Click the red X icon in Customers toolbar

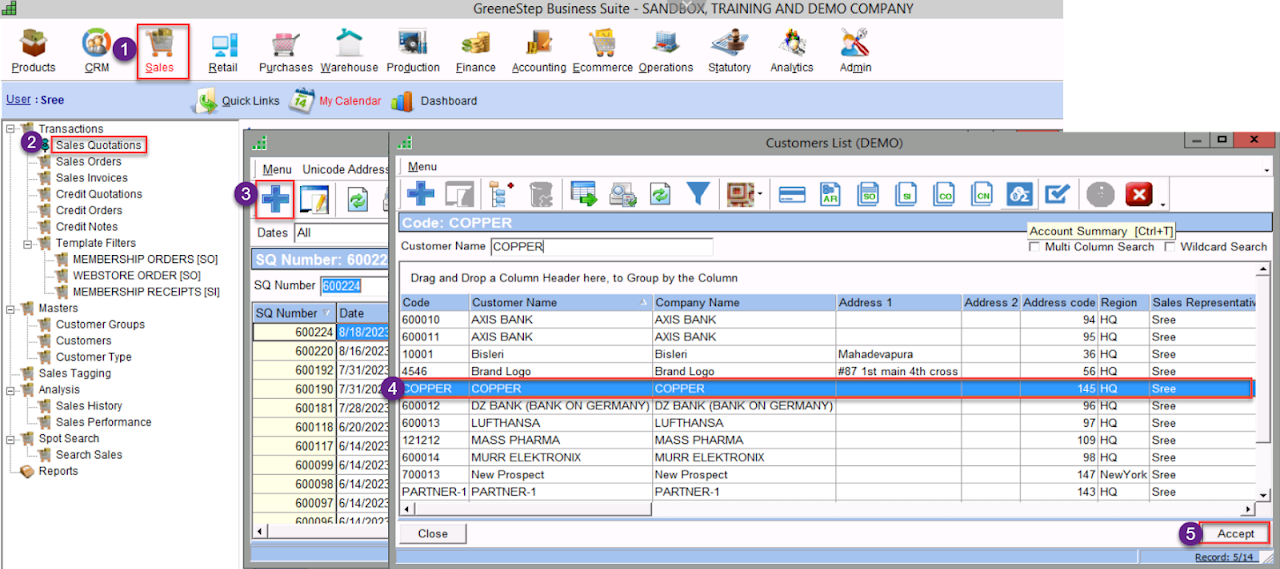tap(1138, 194)
